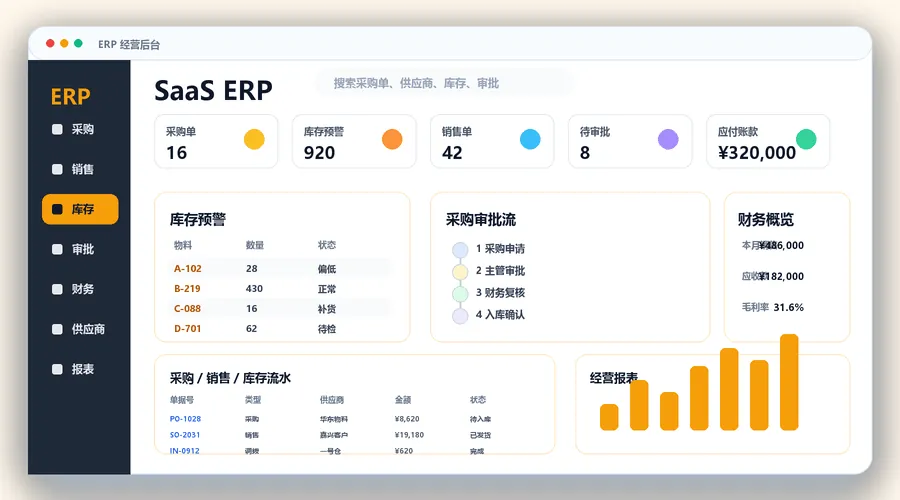
Task: Open the 销售单 42 stat card
Action: (x=492, y=141)
